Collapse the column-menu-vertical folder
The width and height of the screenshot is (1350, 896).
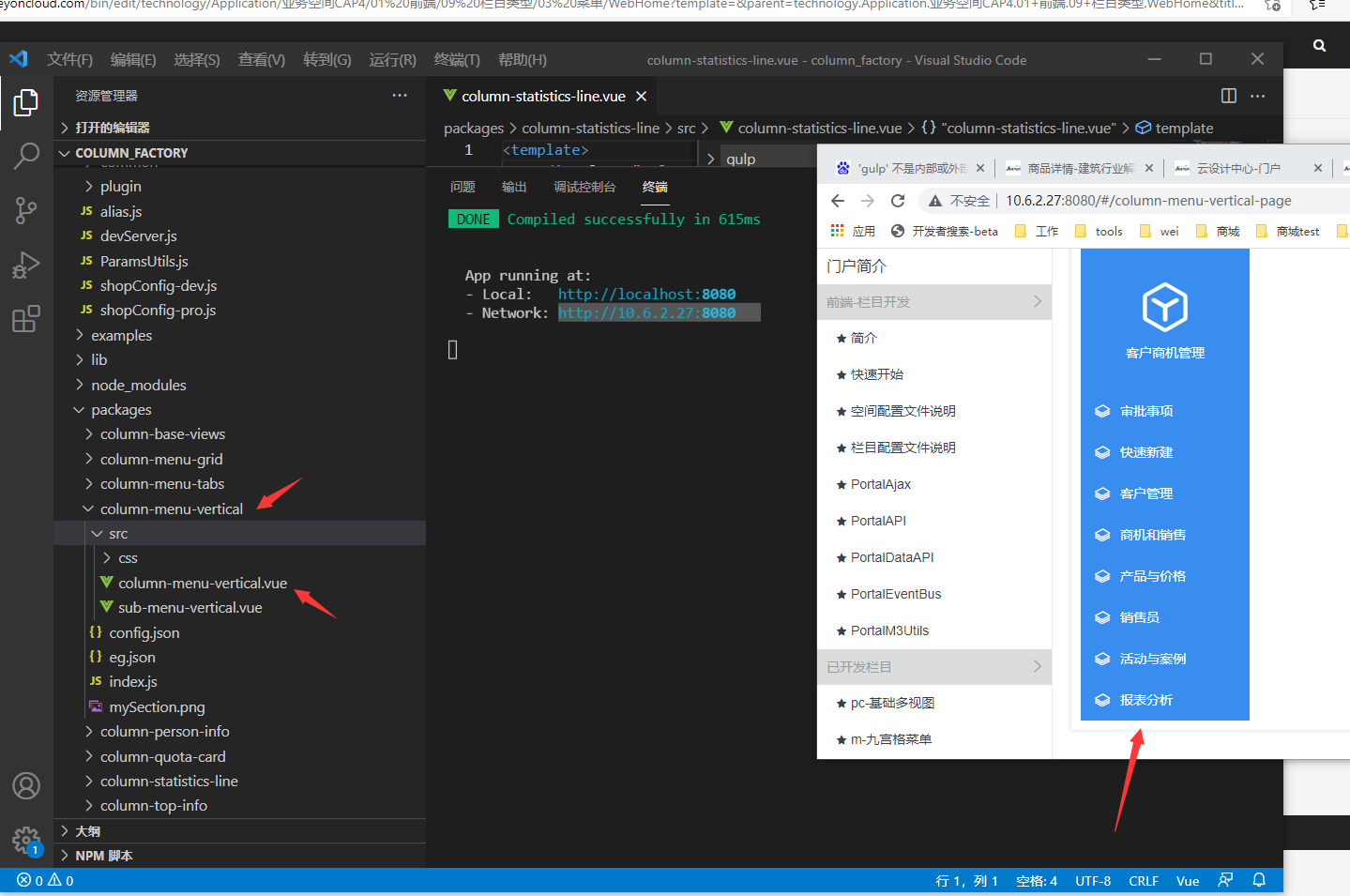[x=171, y=509]
